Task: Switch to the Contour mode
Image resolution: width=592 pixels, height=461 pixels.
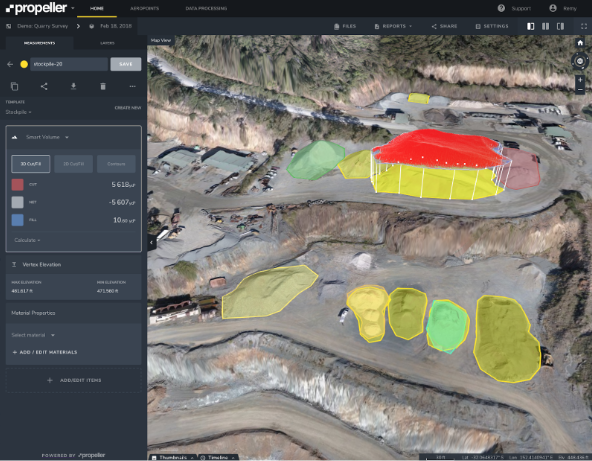Action: (x=116, y=164)
